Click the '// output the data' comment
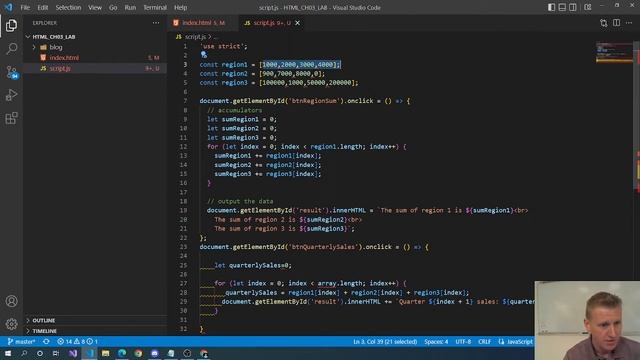640x360 pixels. pos(240,201)
